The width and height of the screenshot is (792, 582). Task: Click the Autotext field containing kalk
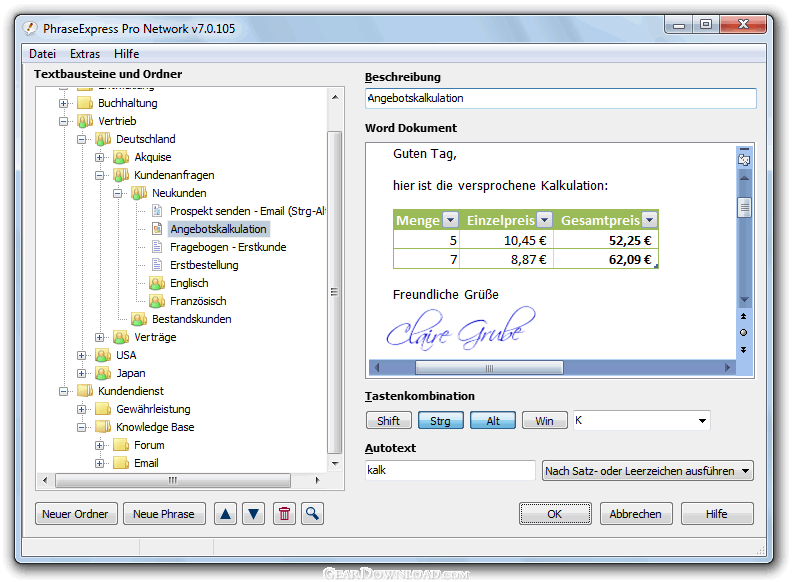[x=450, y=470]
